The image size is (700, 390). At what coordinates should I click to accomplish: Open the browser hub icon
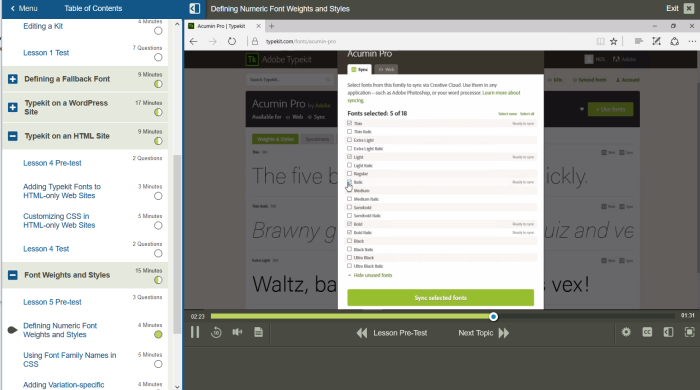(639, 41)
